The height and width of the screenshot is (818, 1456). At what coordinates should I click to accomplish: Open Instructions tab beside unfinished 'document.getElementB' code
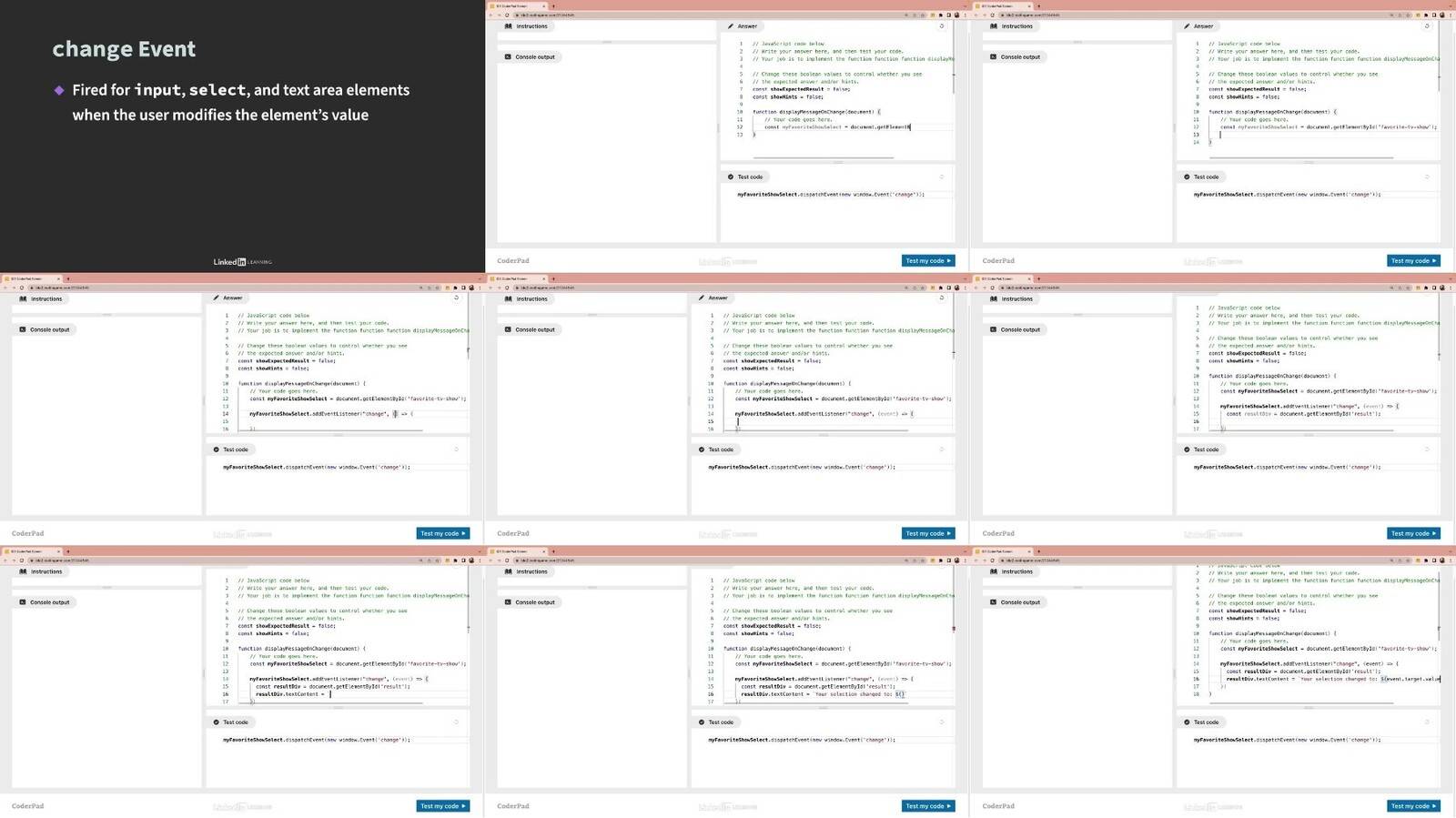(526, 26)
